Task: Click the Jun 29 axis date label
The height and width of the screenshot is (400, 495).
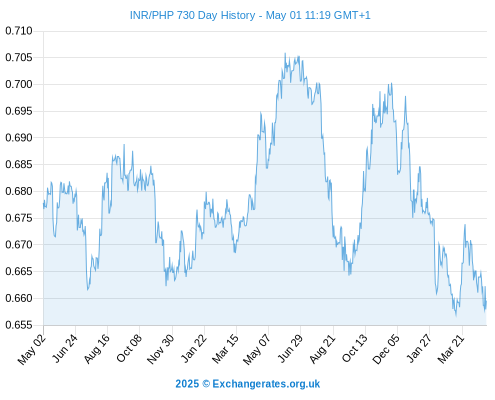Action: coord(291,348)
